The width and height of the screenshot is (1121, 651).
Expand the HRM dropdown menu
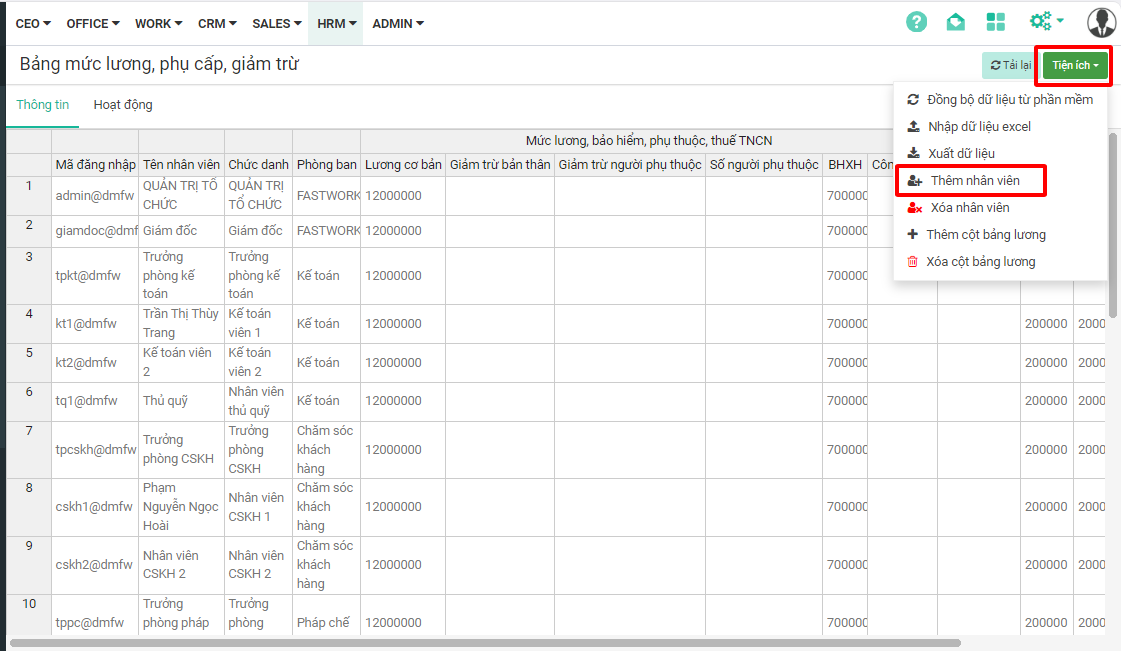click(336, 23)
